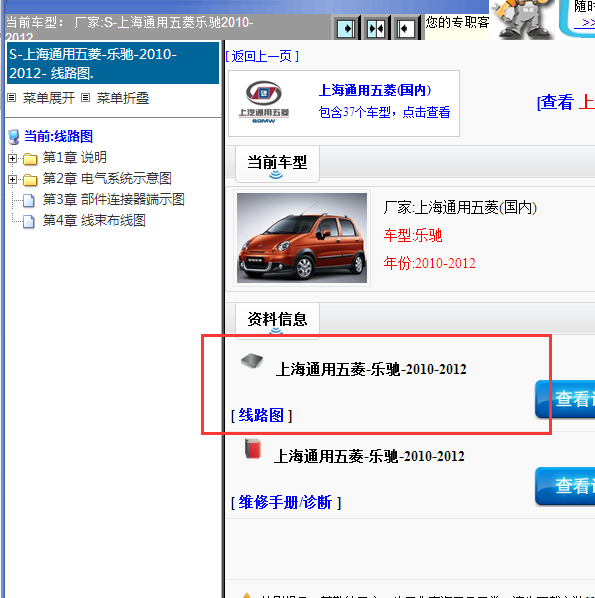Open the 线路图 link
Image resolution: width=595 pixels, height=598 pixels.
coord(261,415)
